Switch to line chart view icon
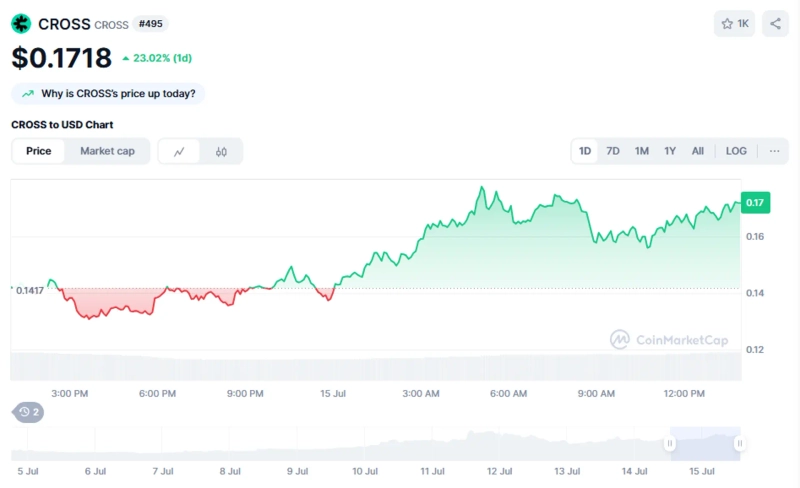800x488 pixels. click(179, 152)
